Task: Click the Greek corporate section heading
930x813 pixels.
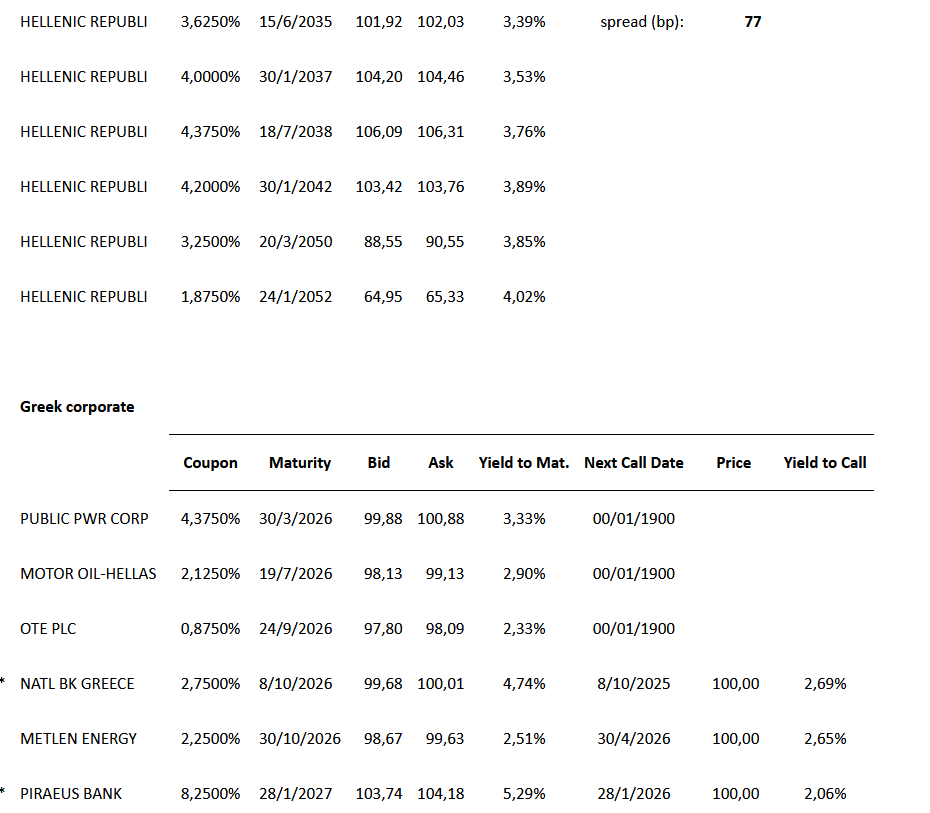Action: click(77, 407)
